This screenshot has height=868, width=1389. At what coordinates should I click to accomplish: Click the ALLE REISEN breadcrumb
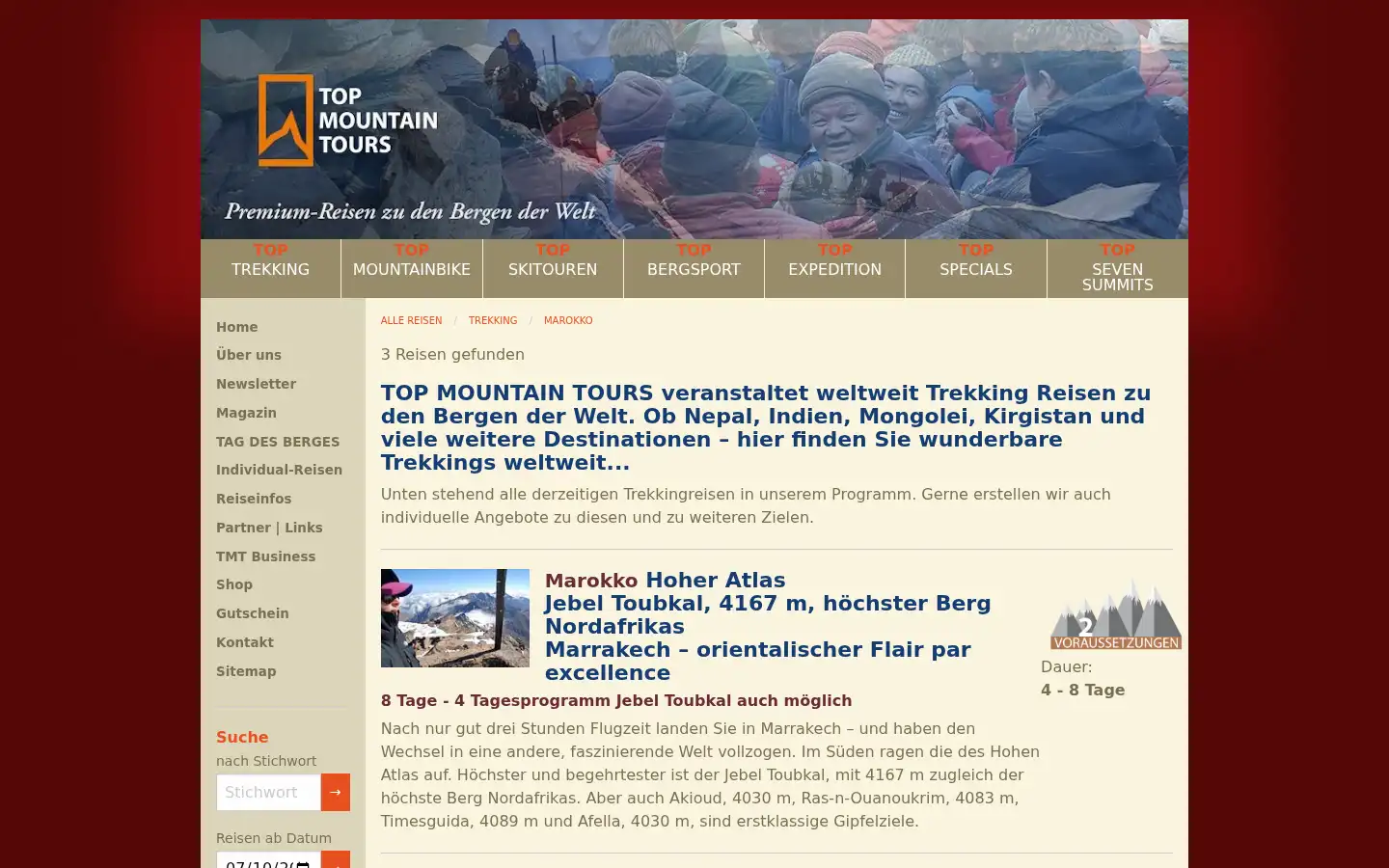tap(411, 320)
